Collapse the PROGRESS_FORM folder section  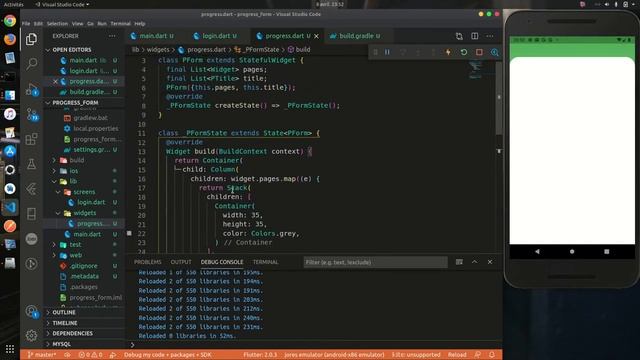(75, 103)
